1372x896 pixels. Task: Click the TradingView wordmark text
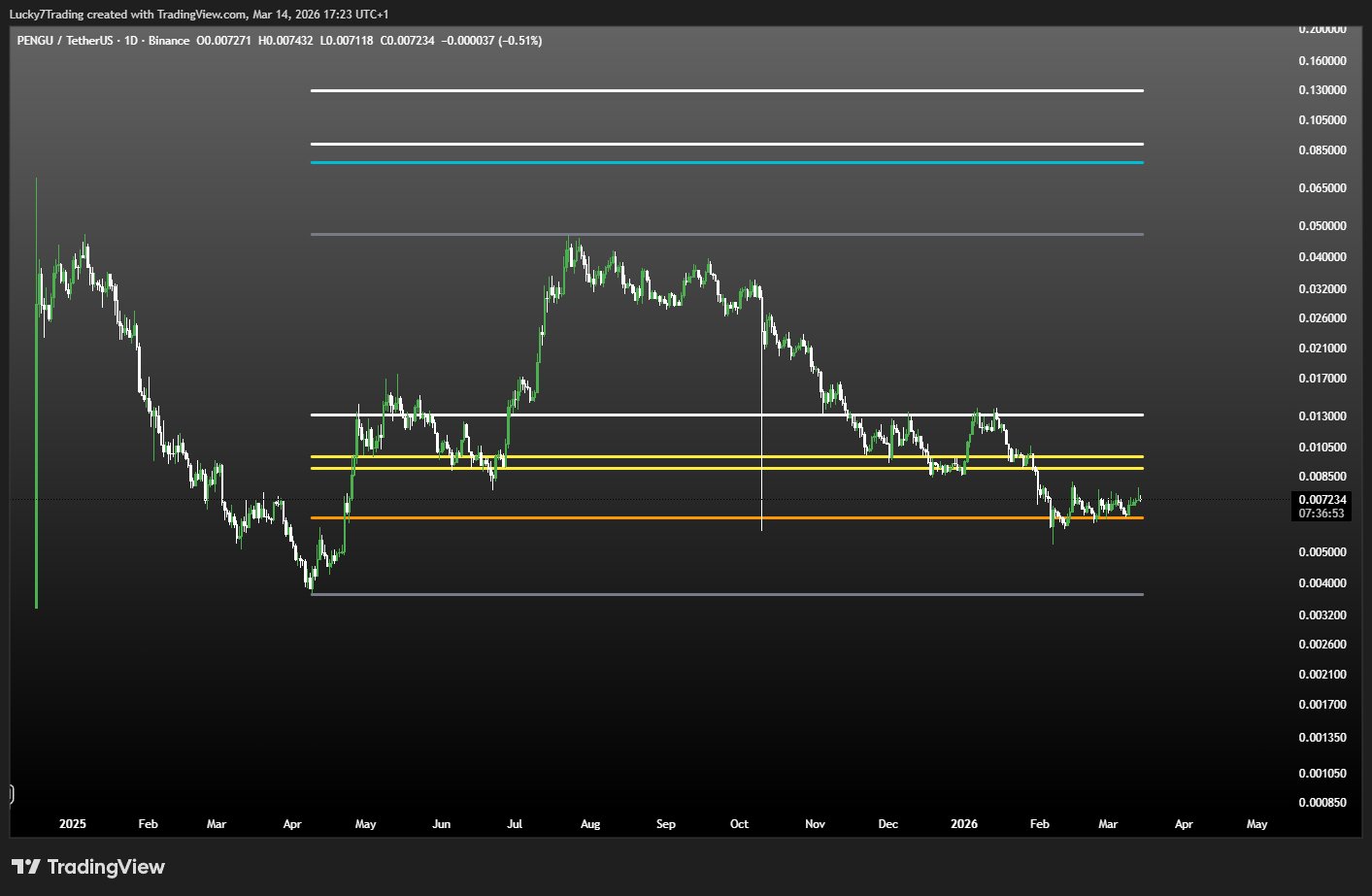pyautogui.click(x=106, y=867)
